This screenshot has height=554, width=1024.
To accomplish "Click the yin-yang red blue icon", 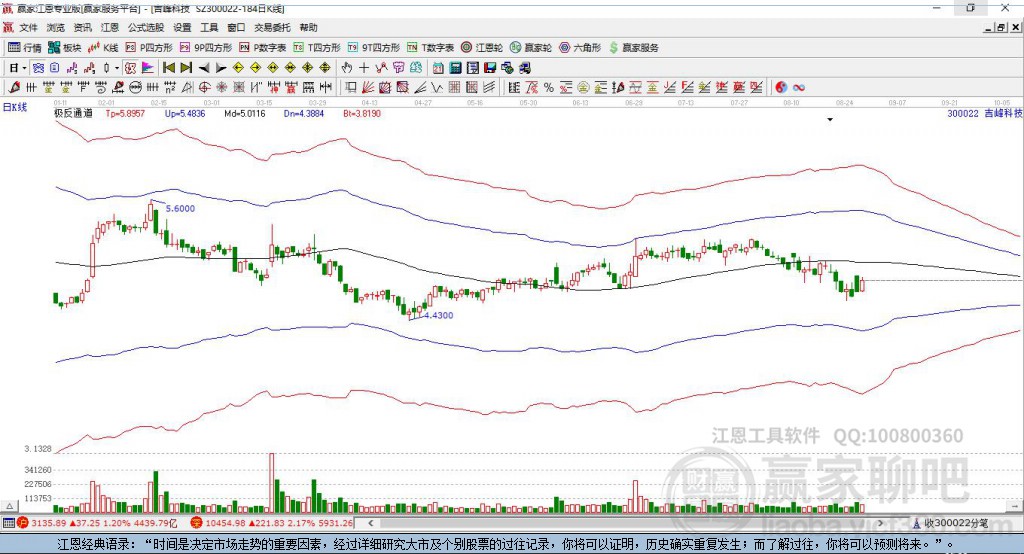I will (x=781, y=88).
